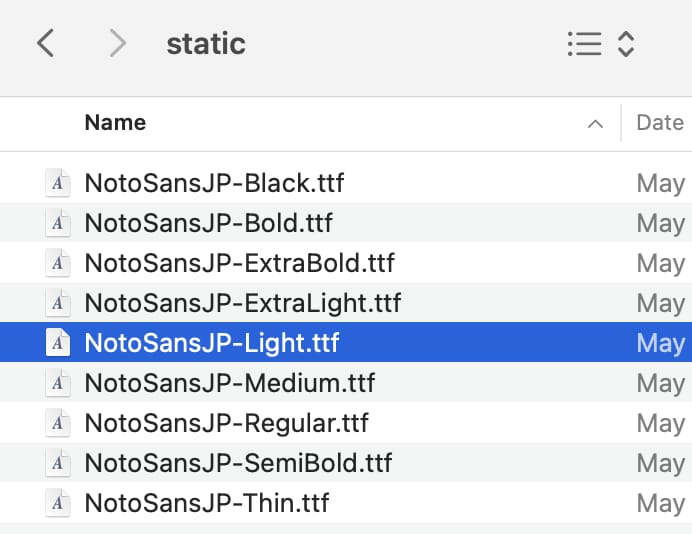Click the static folder title

[205, 44]
